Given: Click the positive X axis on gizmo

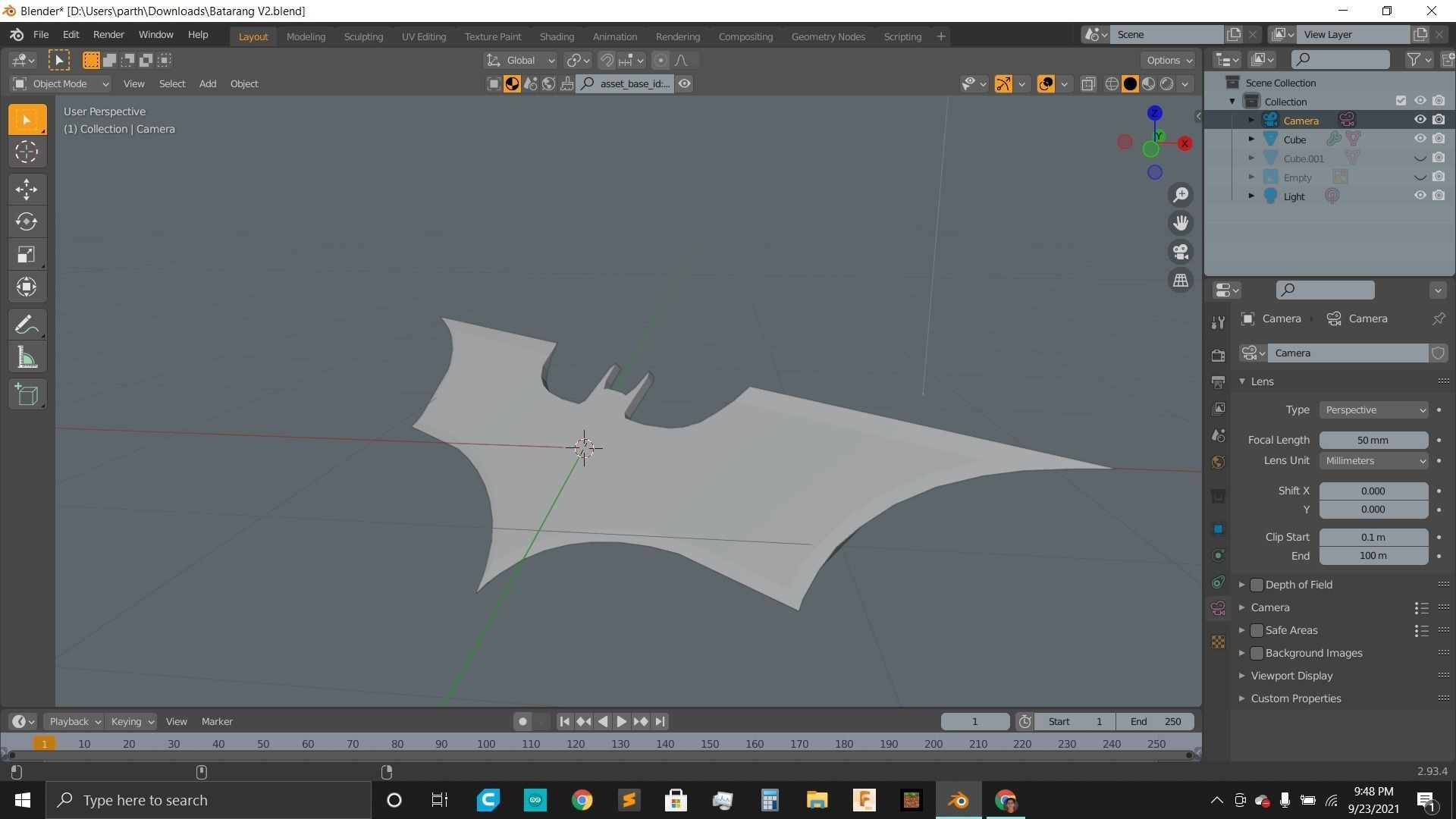Looking at the screenshot, I should (1185, 143).
